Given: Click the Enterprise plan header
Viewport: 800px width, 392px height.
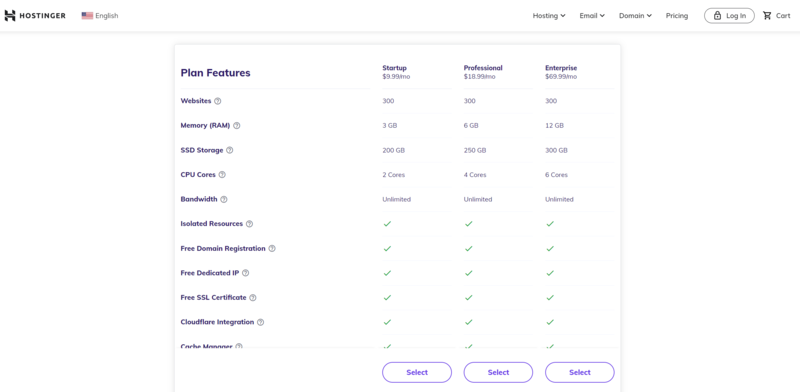Looking at the screenshot, I should pyautogui.click(x=561, y=67).
